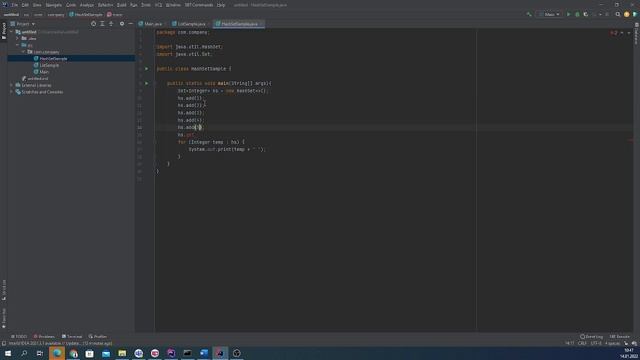Click the Collapse All icon in Project panel
The width and height of the screenshot is (640, 360).
pyautogui.click(x=111, y=24)
